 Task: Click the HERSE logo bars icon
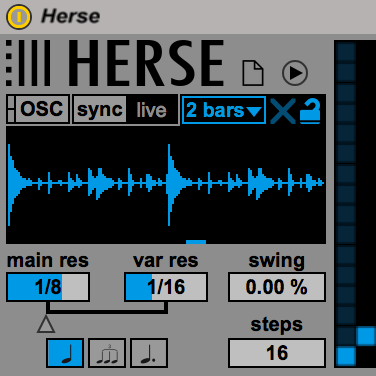(28, 63)
